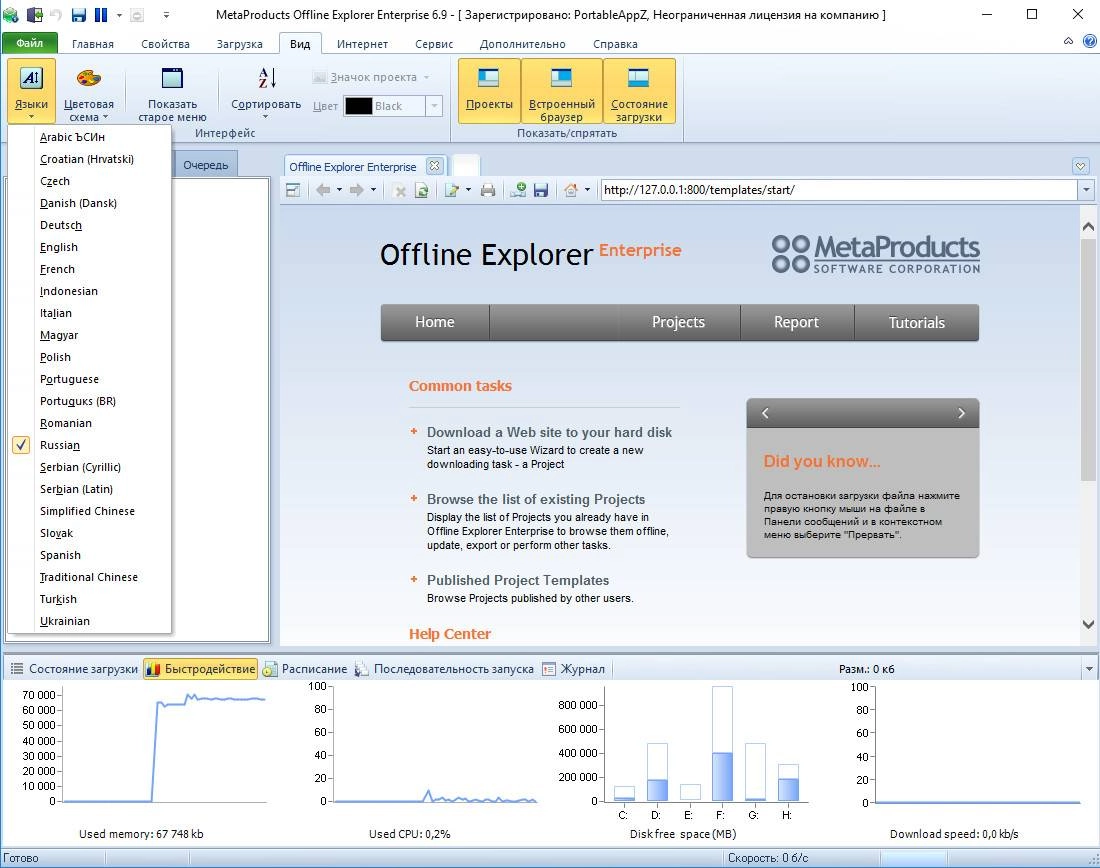Click the add project icon in browser toolbar

coord(518,189)
